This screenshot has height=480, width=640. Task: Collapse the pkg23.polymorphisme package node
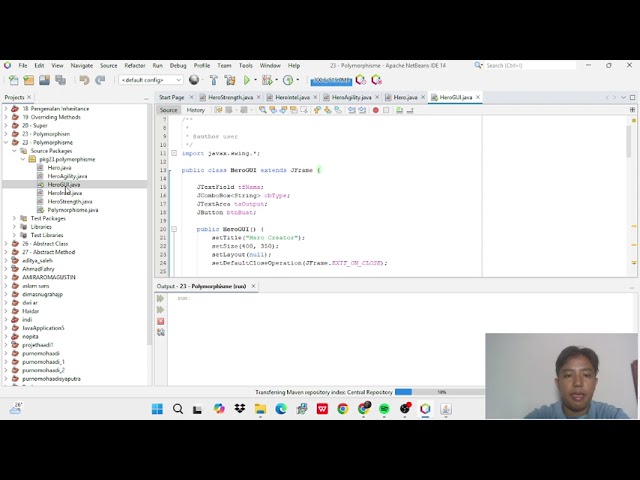point(23,159)
